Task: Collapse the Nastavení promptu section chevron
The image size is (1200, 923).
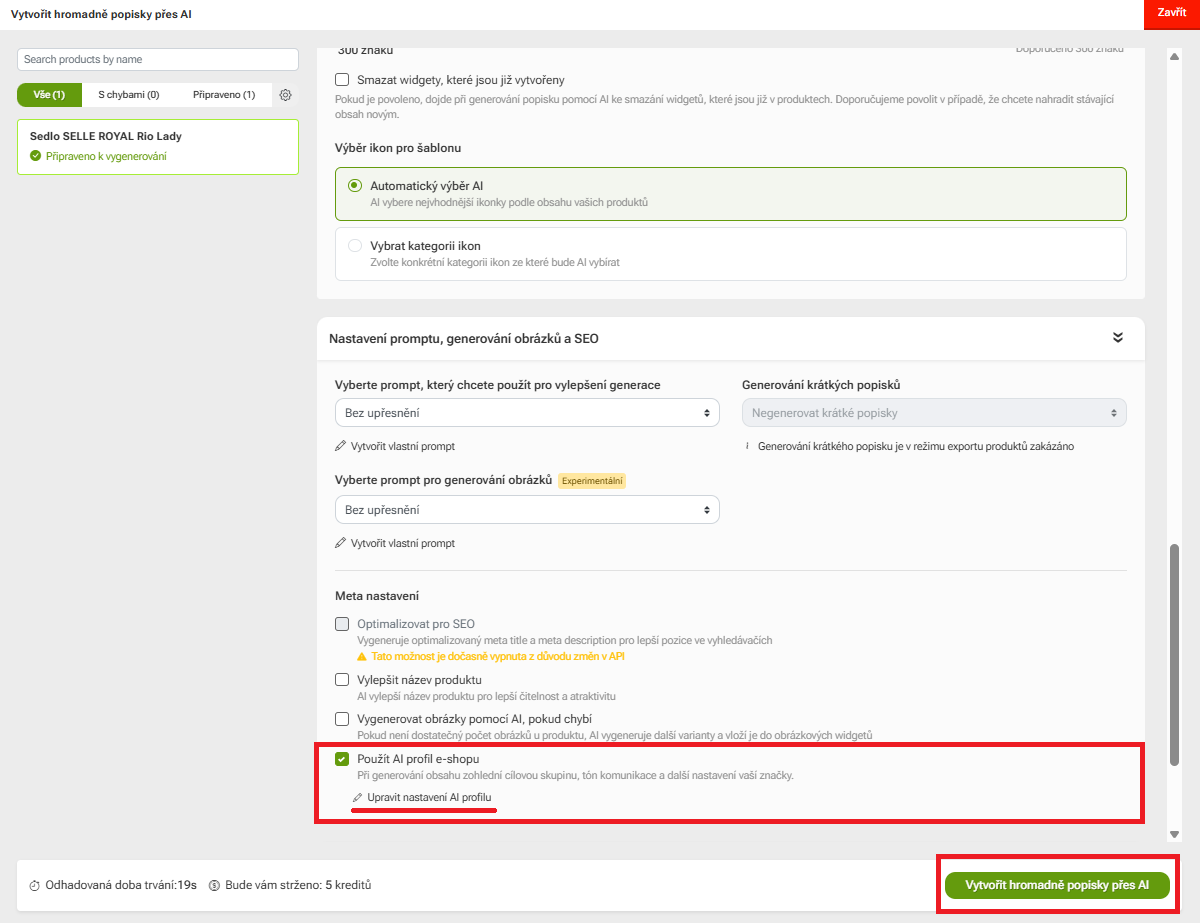Action: pyautogui.click(x=1118, y=338)
